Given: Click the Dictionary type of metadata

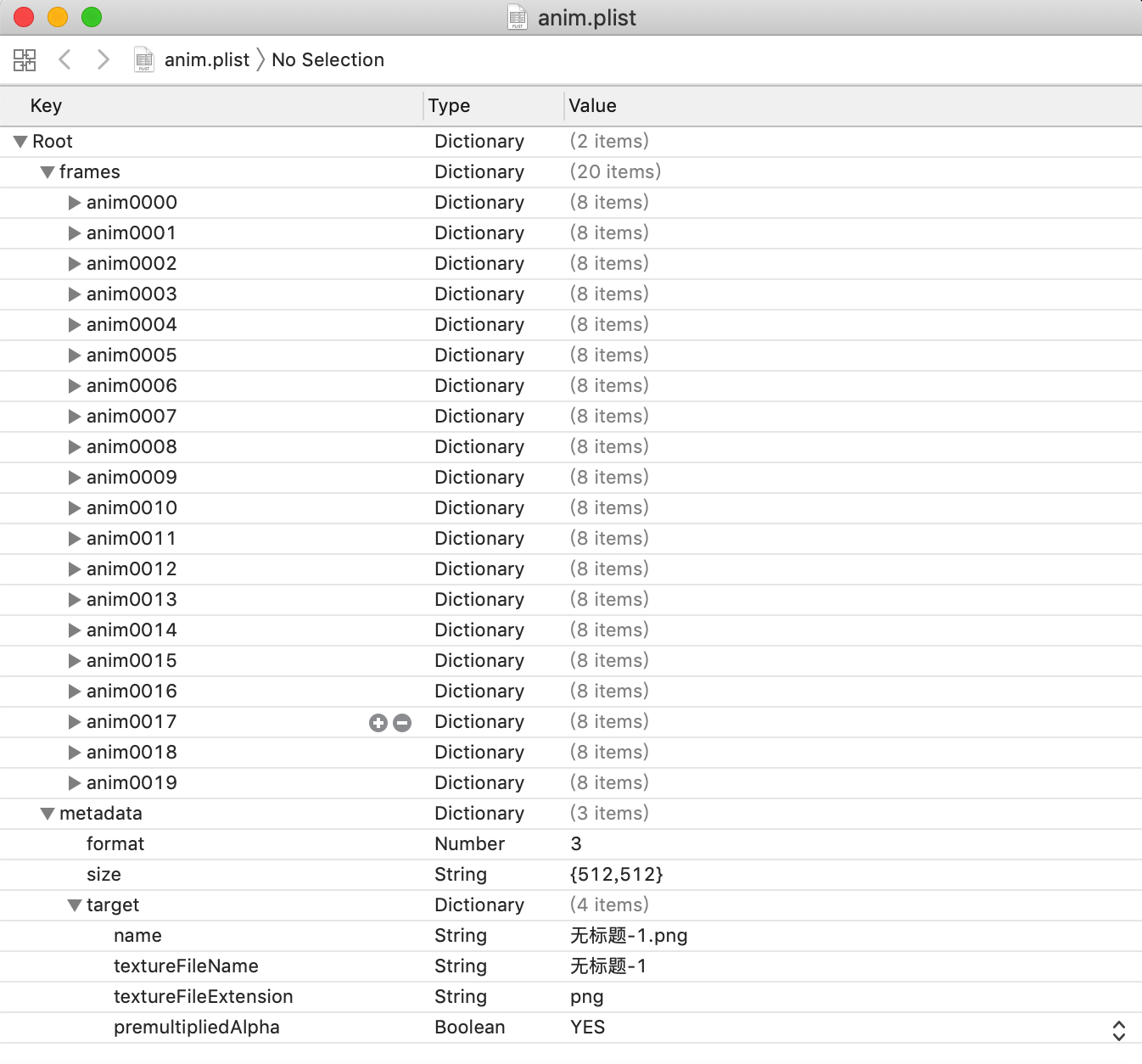Looking at the screenshot, I should tap(479, 814).
